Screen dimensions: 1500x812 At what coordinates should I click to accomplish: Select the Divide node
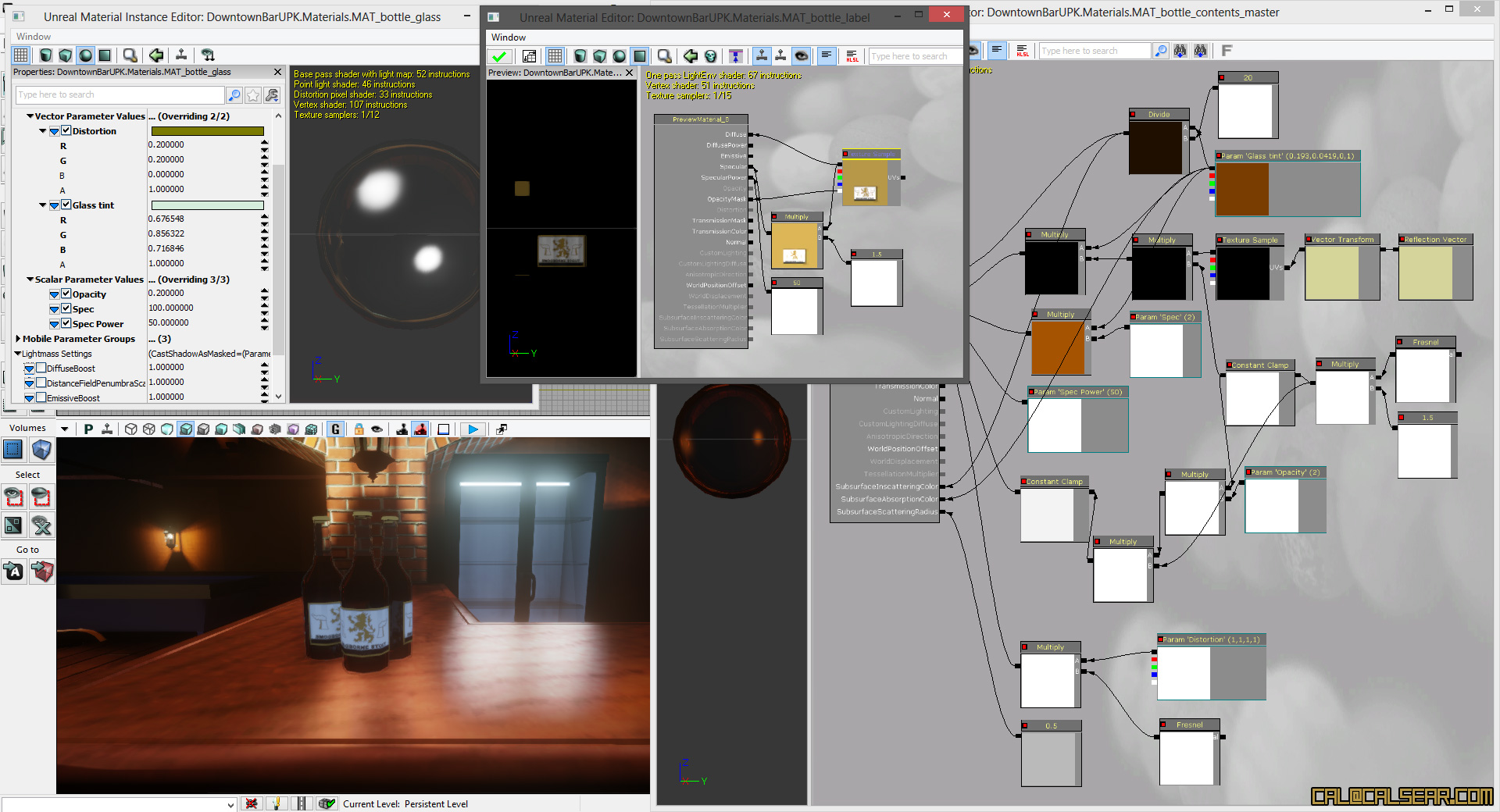click(x=1159, y=142)
